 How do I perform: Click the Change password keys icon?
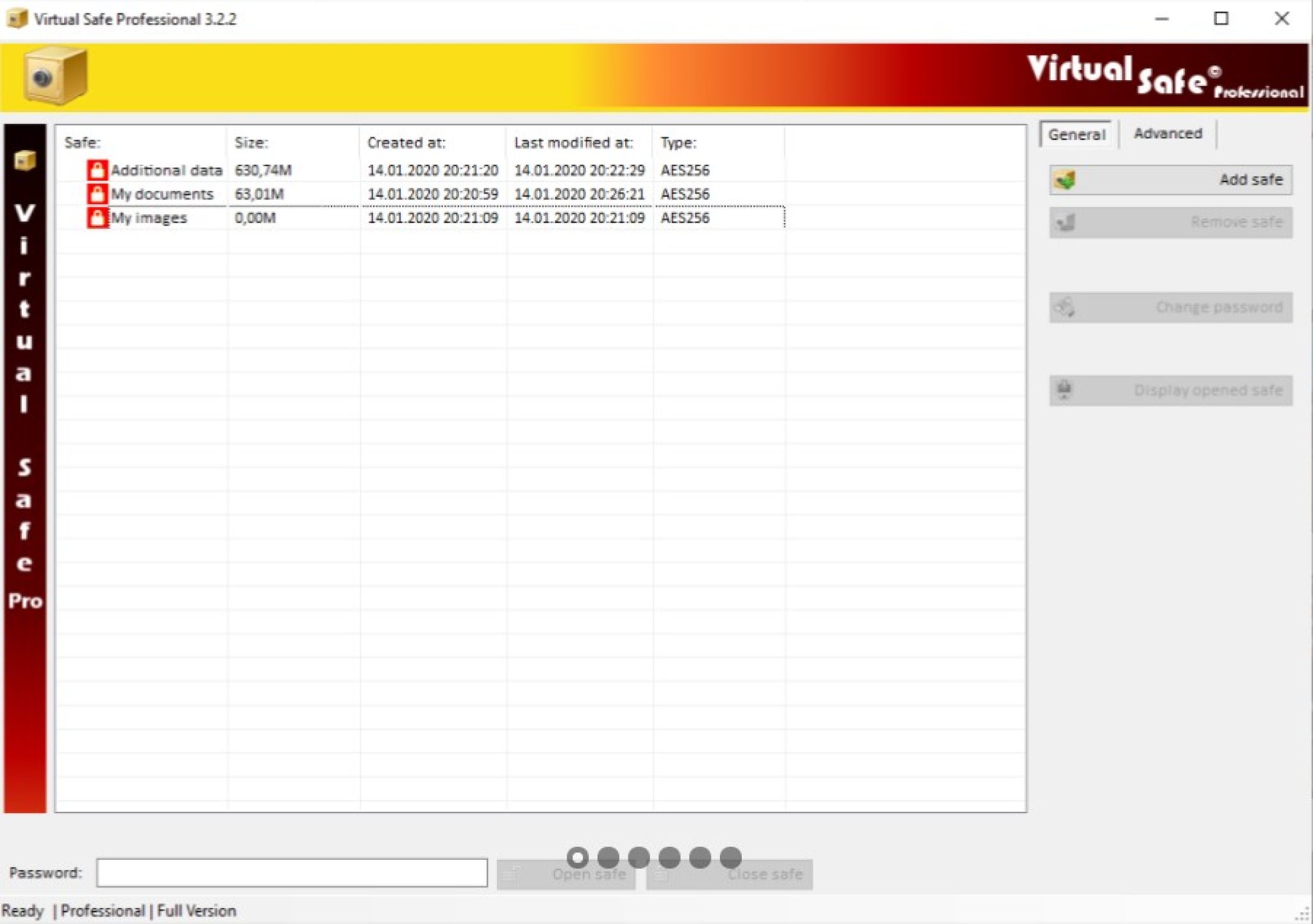1064,307
